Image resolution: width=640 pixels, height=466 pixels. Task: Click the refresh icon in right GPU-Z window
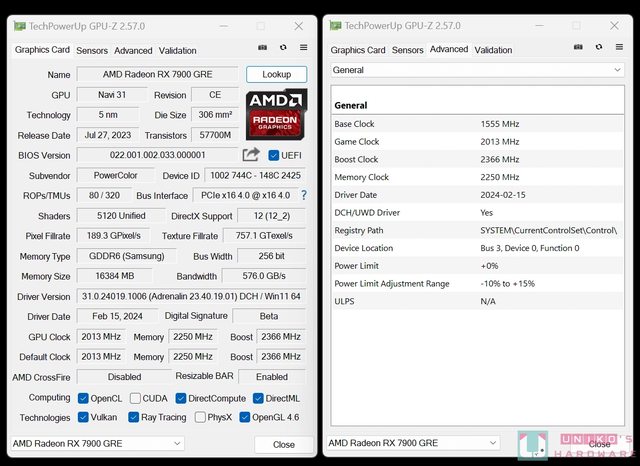click(599, 47)
